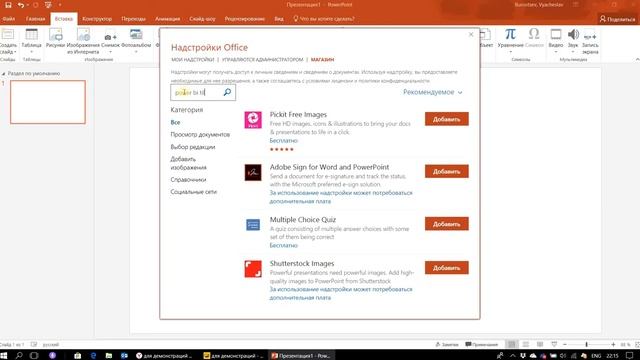Screen dimensions: 640x360
Task: Click Что вы хотите сделать tell-me box
Action: coord(324,19)
